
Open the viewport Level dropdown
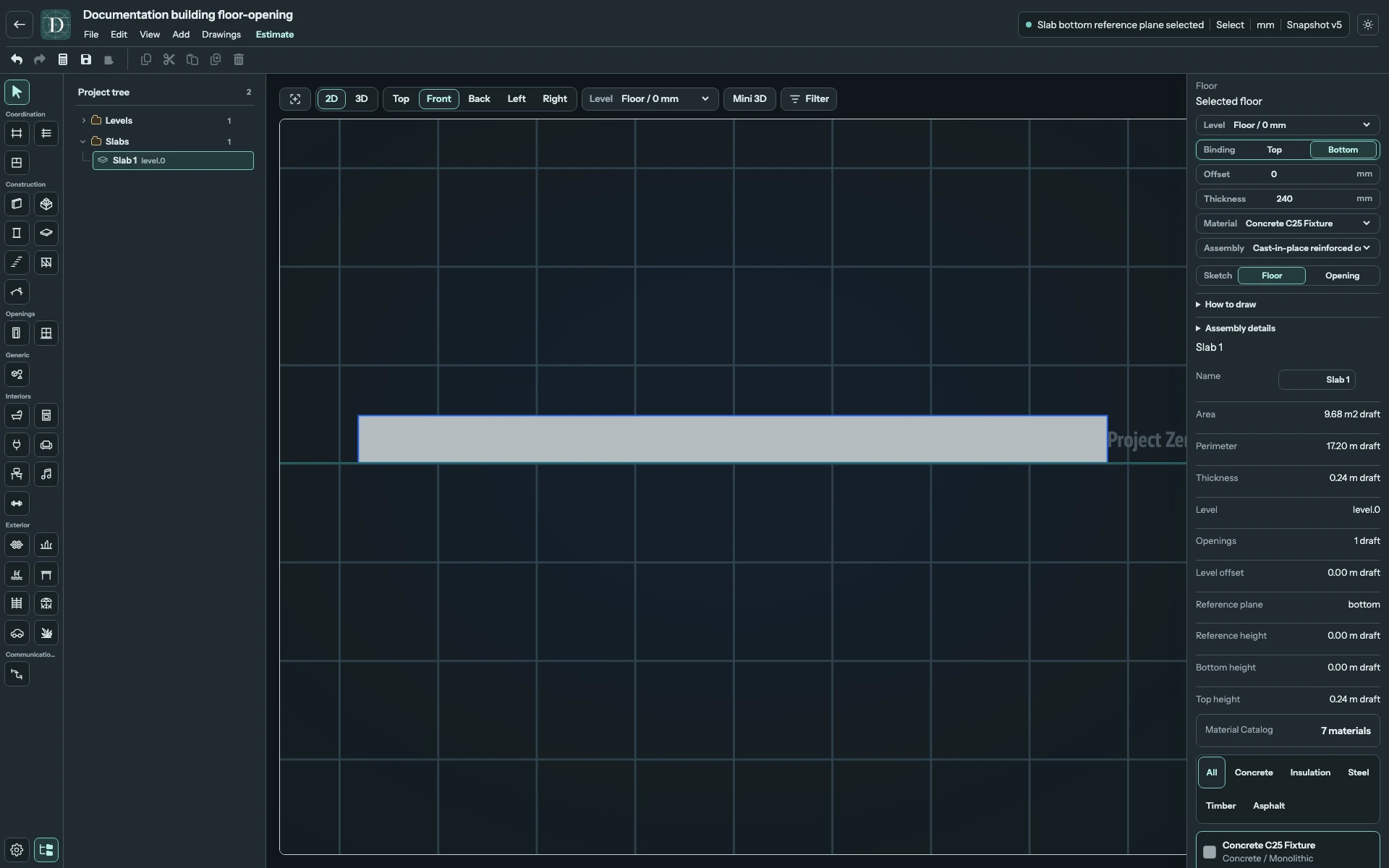click(x=650, y=99)
